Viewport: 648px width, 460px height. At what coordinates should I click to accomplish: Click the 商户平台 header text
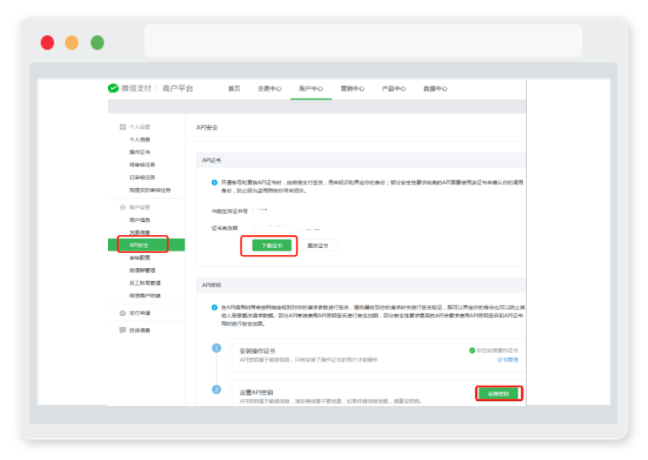178,88
